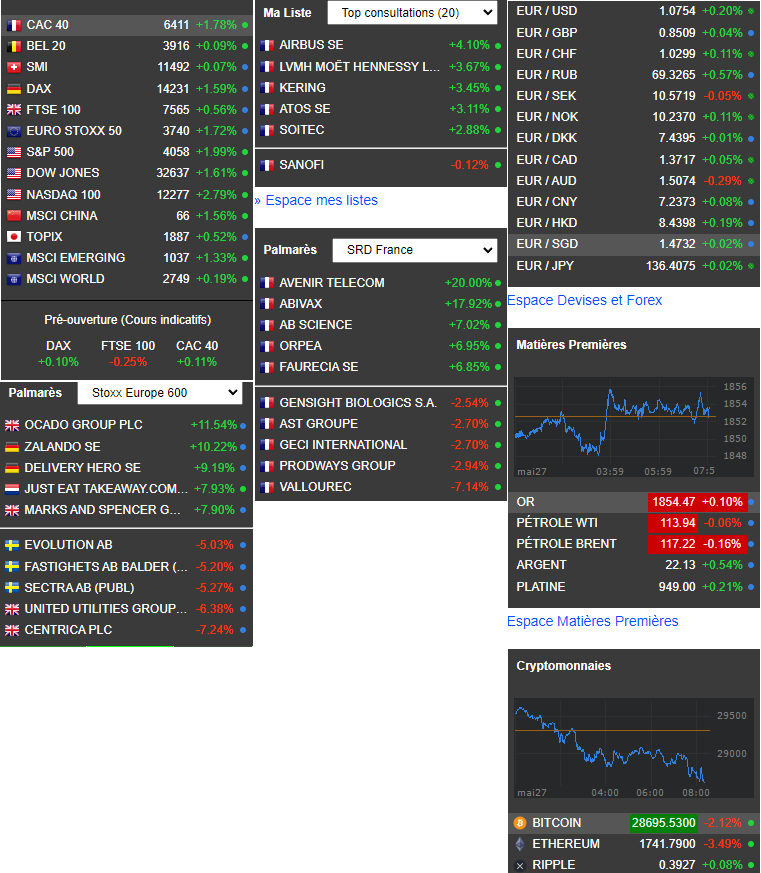Click the EU flag icon beside EURO STOXX 50

click(14, 131)
